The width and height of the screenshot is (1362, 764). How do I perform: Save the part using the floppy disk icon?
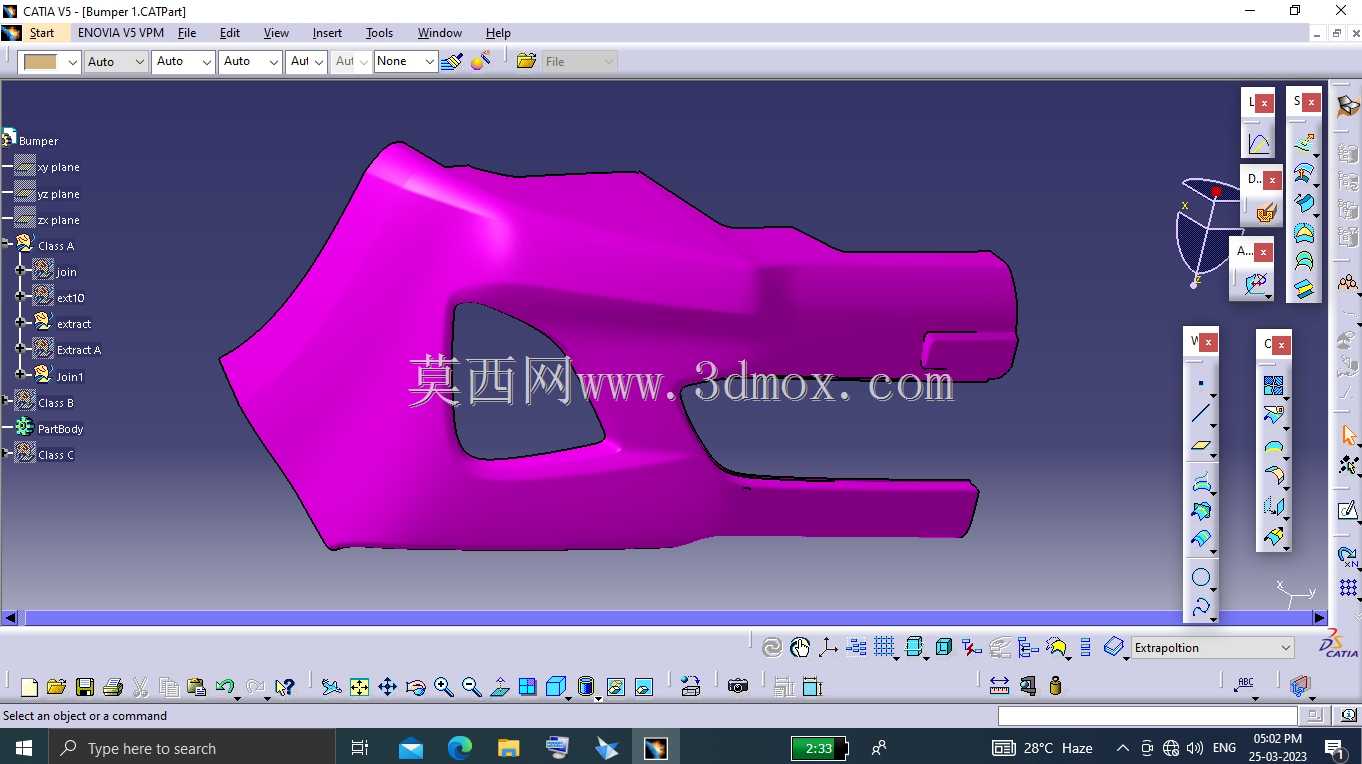85,687
